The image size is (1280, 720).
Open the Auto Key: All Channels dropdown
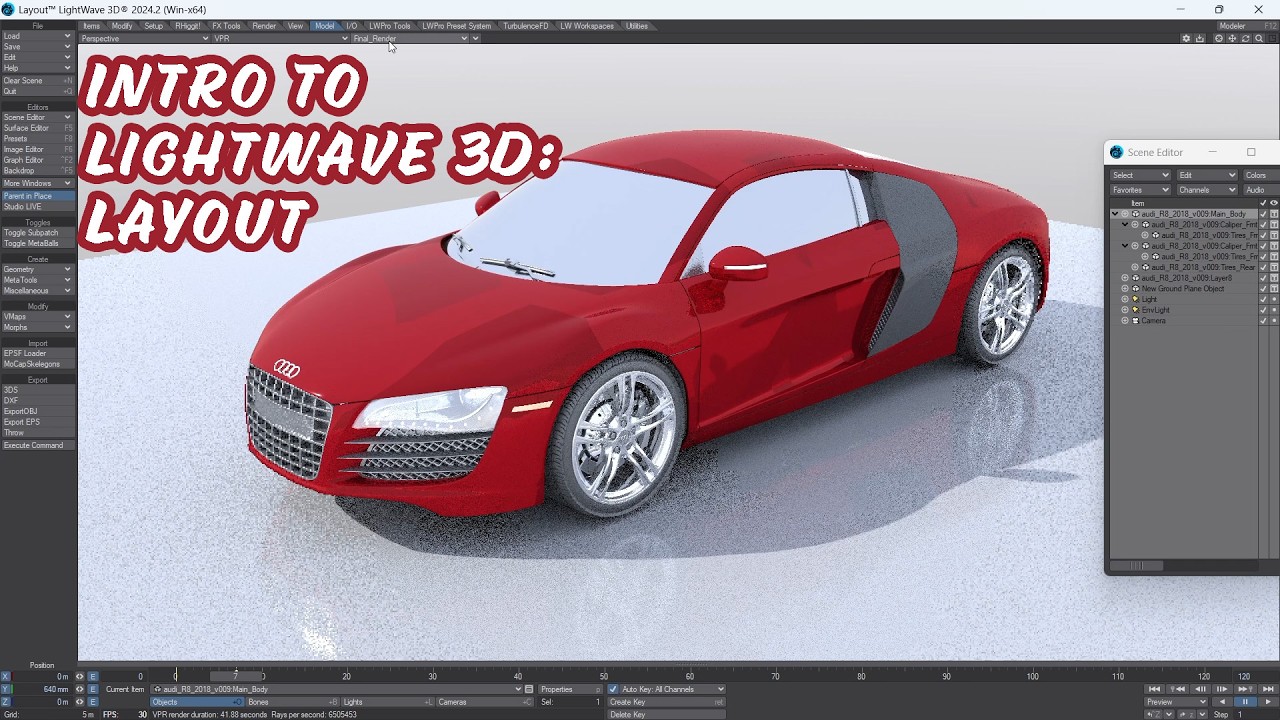672,689
